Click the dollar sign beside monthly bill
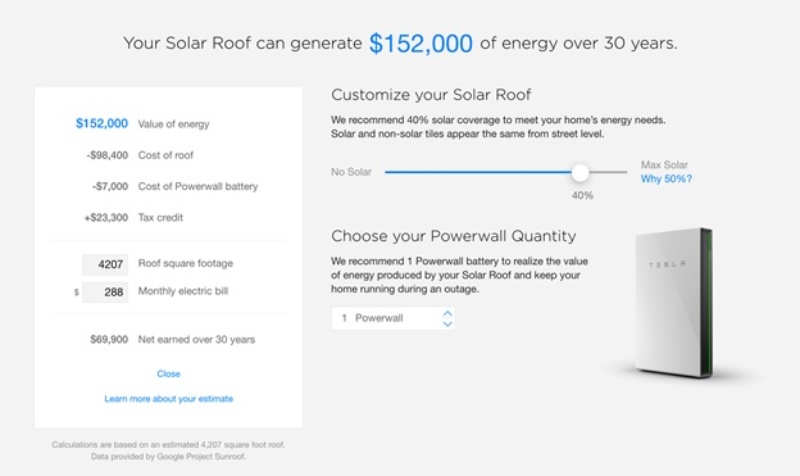800x476 pixels. tap(76, 292)
